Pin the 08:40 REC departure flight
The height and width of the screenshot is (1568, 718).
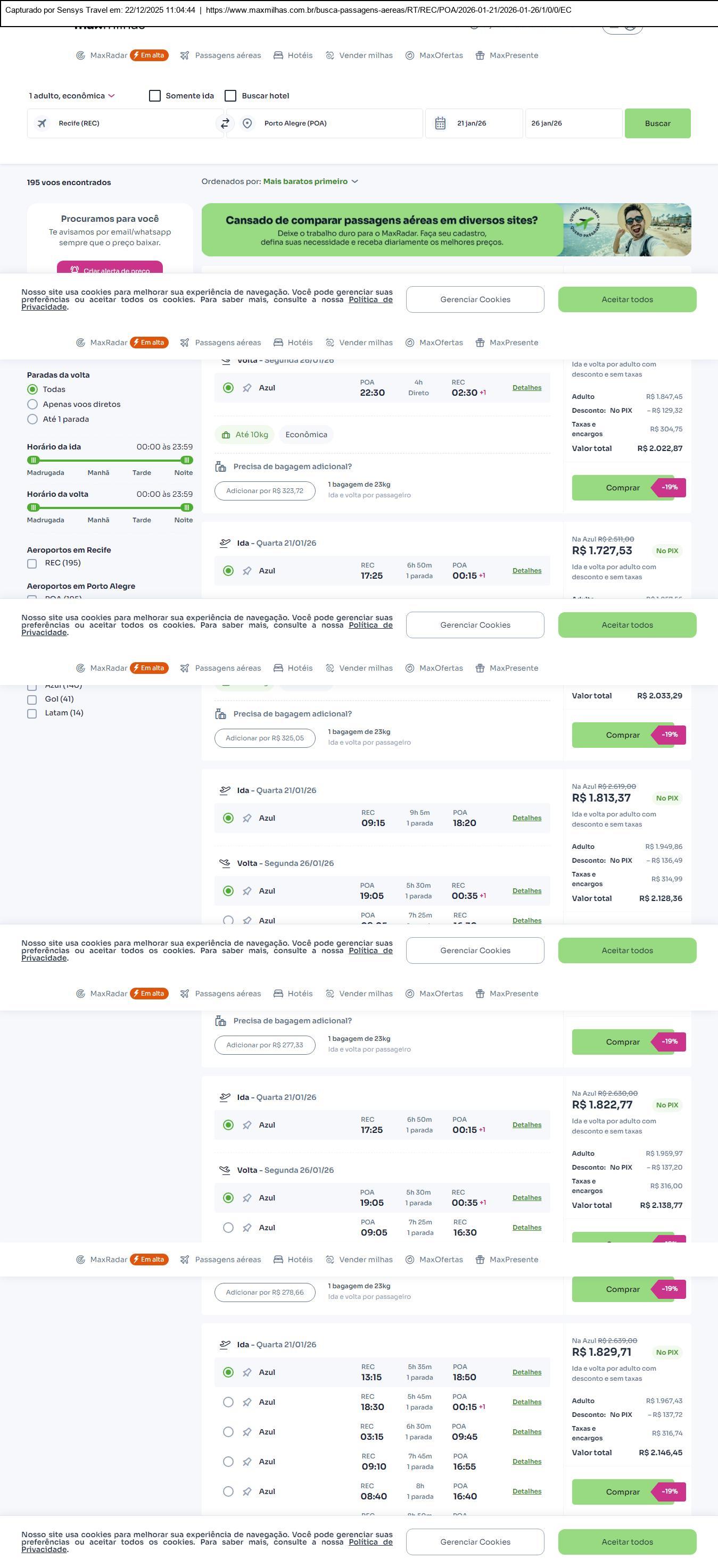click(247, 1492)
